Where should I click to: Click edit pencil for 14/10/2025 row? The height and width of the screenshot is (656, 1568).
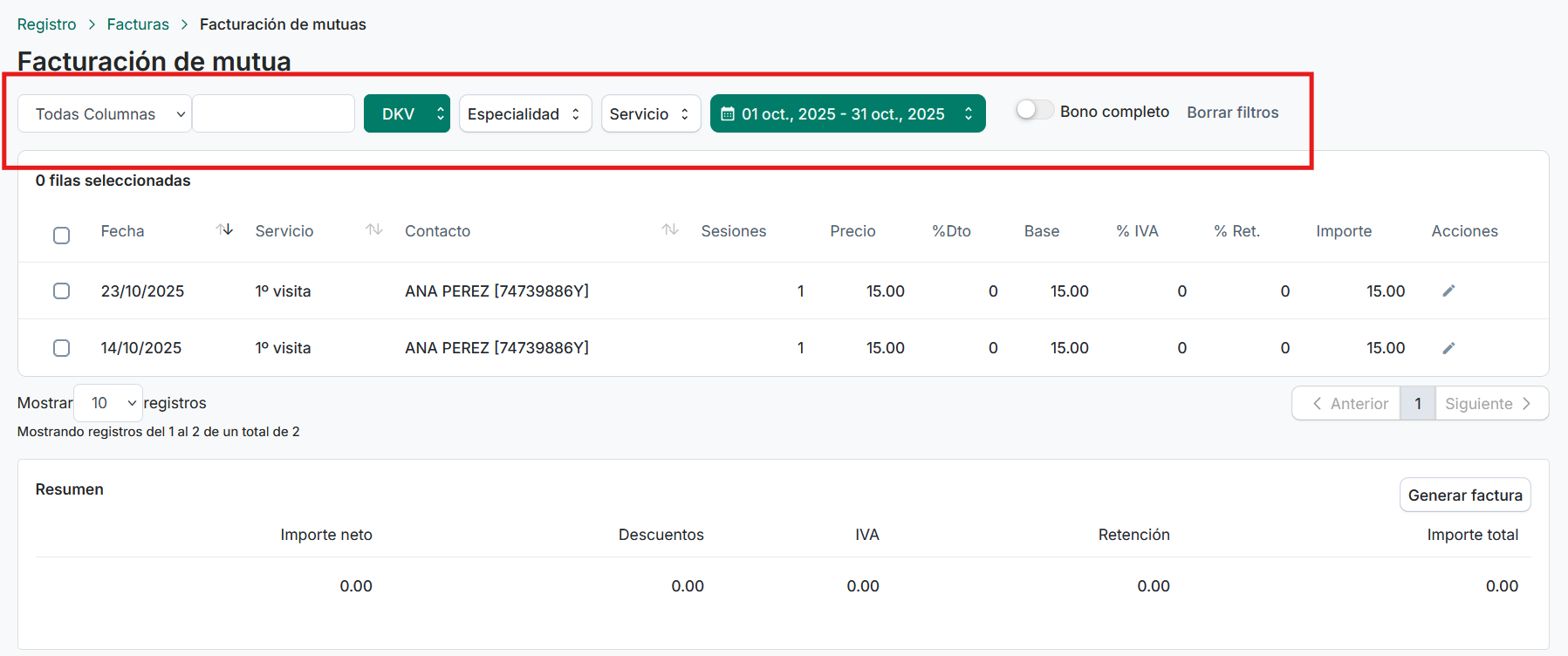[x=1448, y=348]
